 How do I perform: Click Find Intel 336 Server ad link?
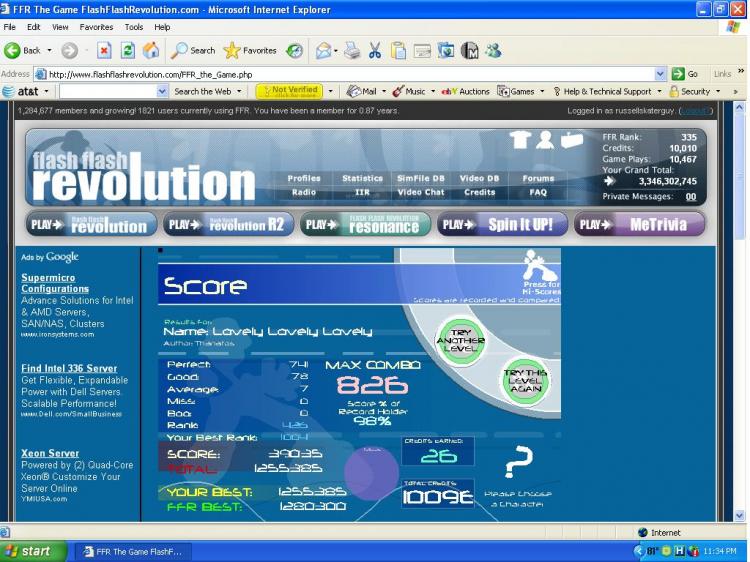click(69, 368)
